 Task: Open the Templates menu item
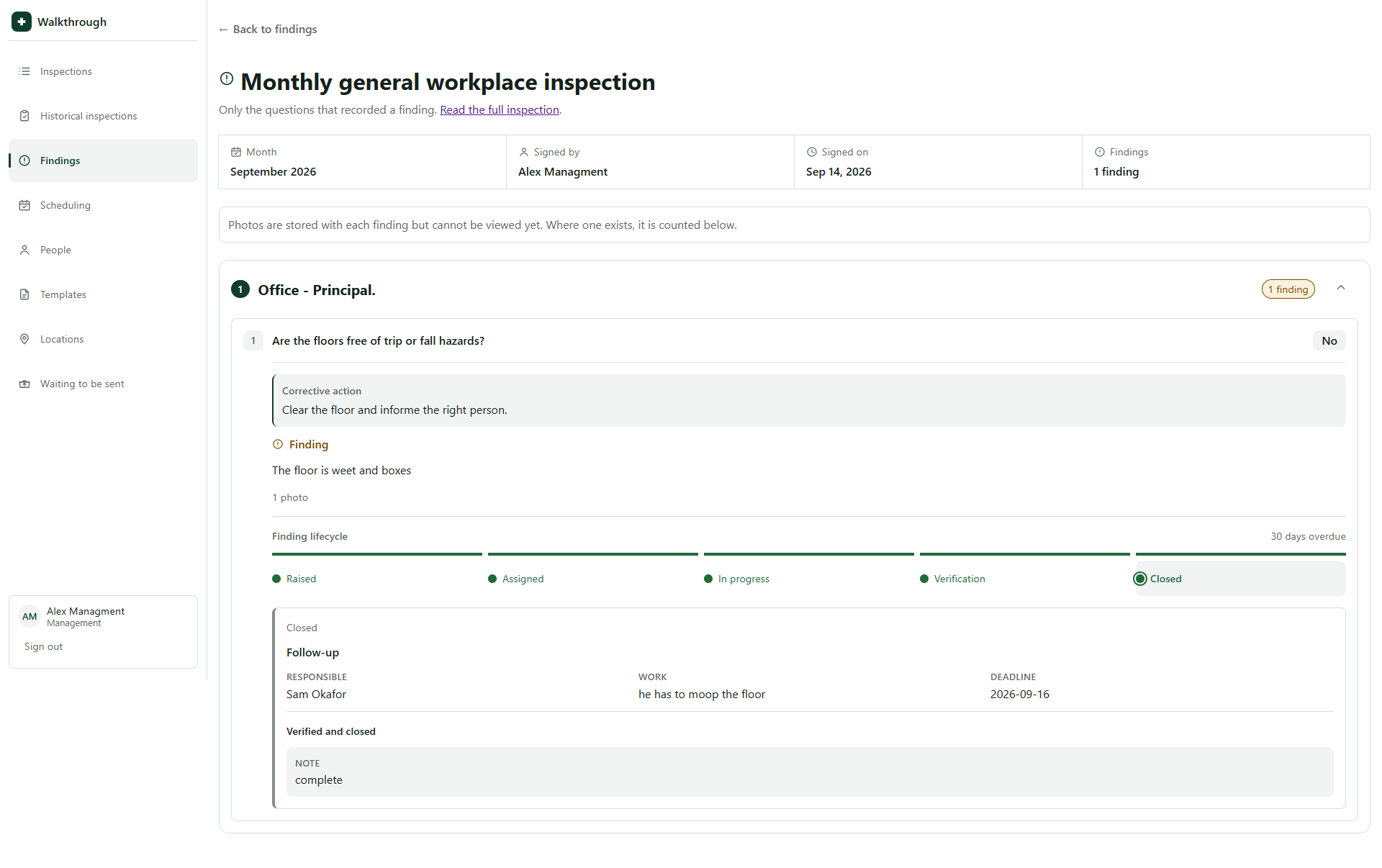(103, 294)
